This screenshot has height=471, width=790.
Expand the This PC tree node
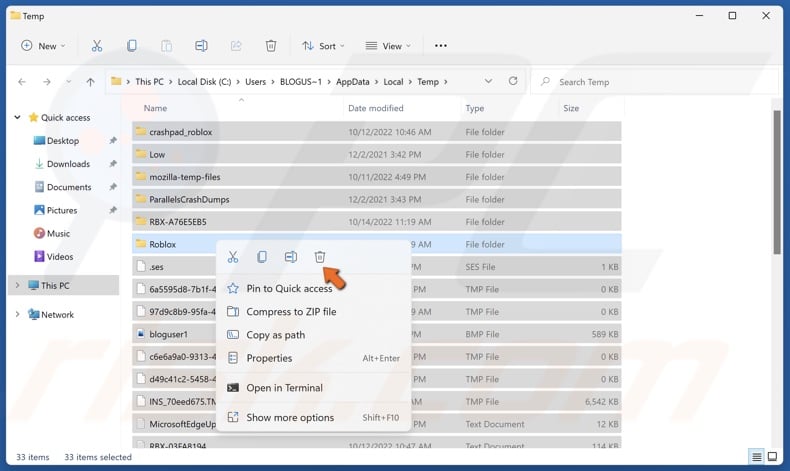pos(17,286)
